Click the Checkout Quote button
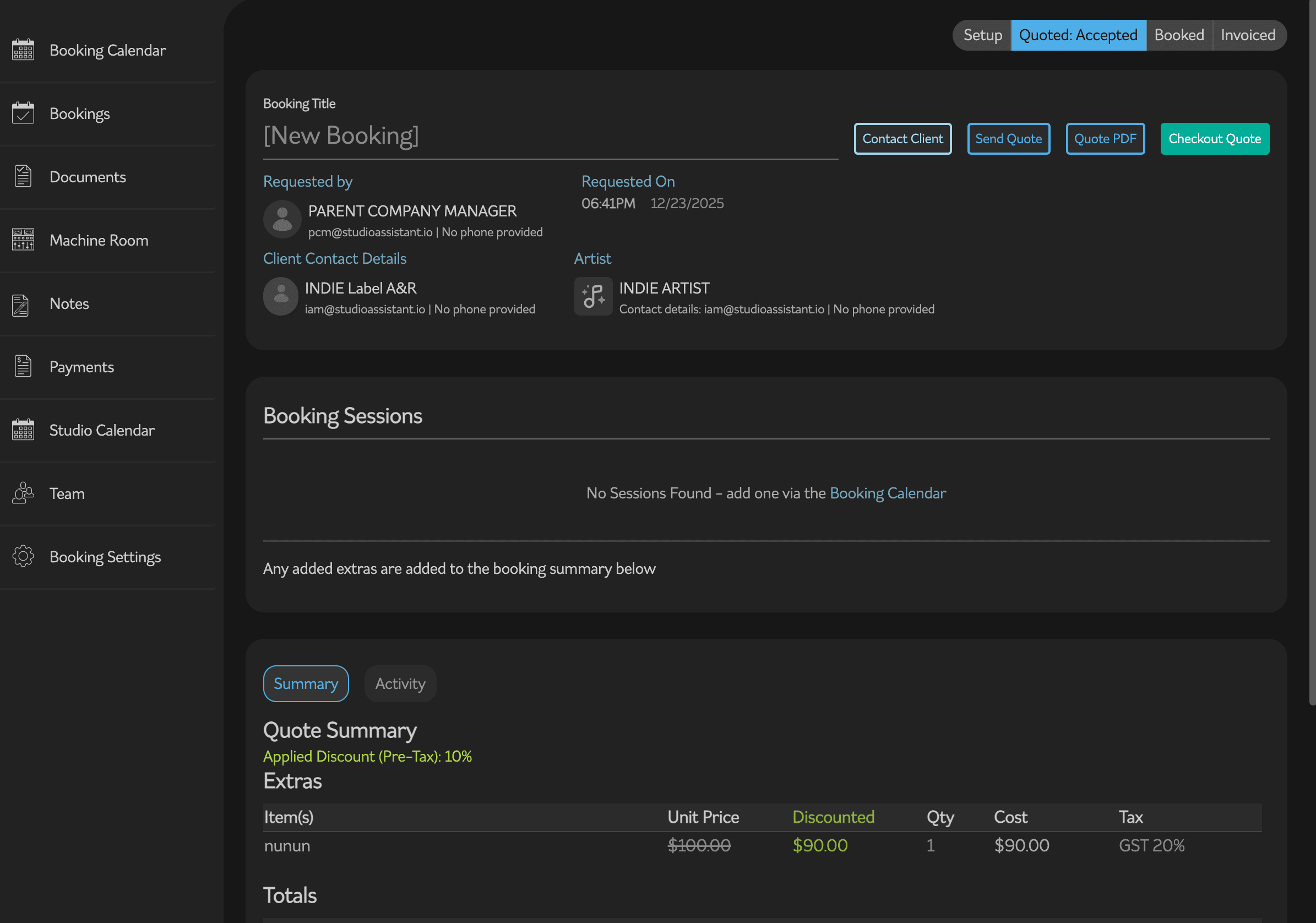1316x923 pixels. point(1215,139)
